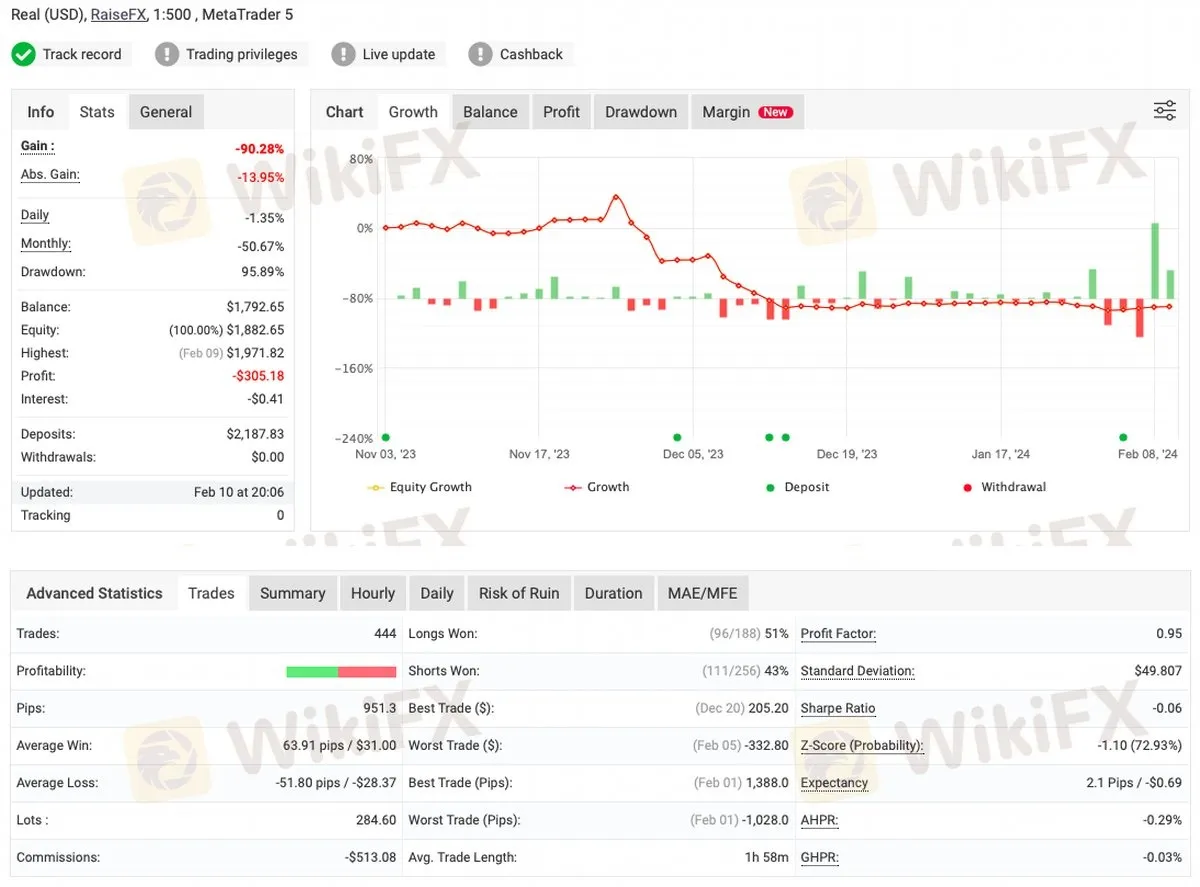Click the Expectancy link
This screenshot has height=887, width=1200.
tap(835, 783)
